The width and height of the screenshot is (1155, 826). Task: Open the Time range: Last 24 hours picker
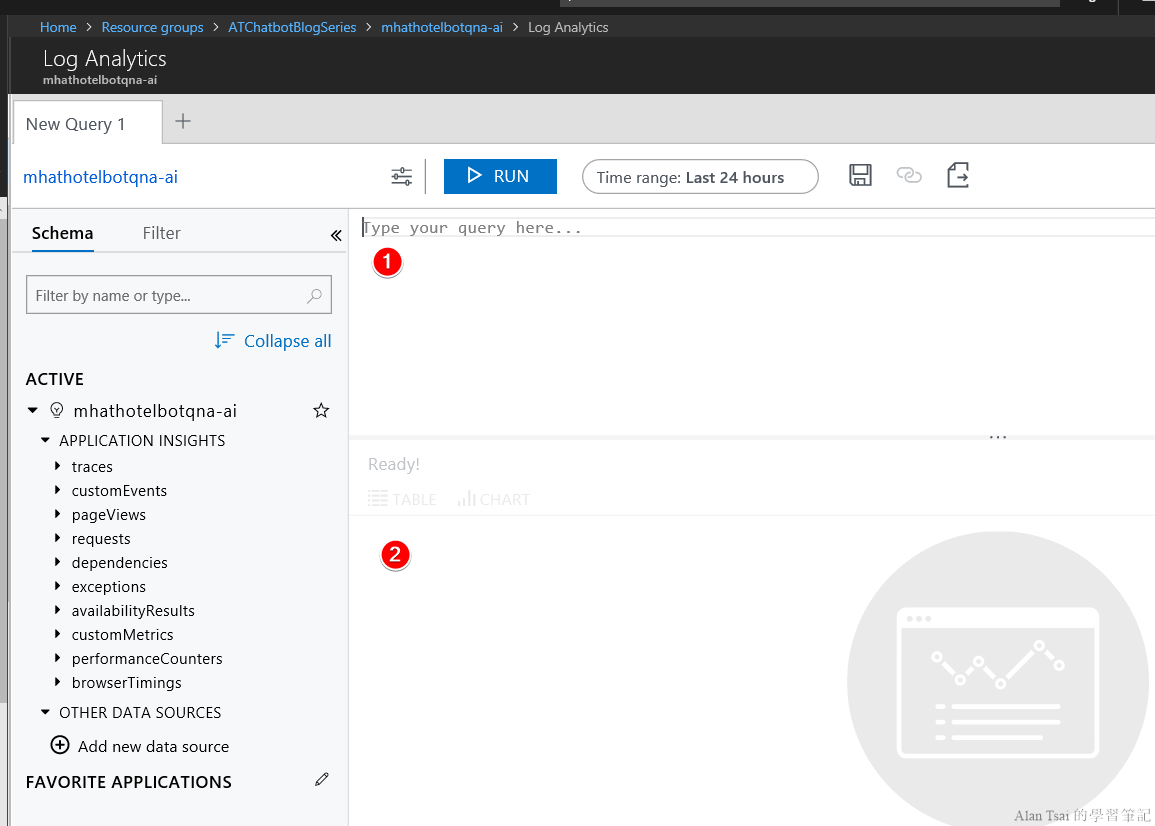coord(700,177)
